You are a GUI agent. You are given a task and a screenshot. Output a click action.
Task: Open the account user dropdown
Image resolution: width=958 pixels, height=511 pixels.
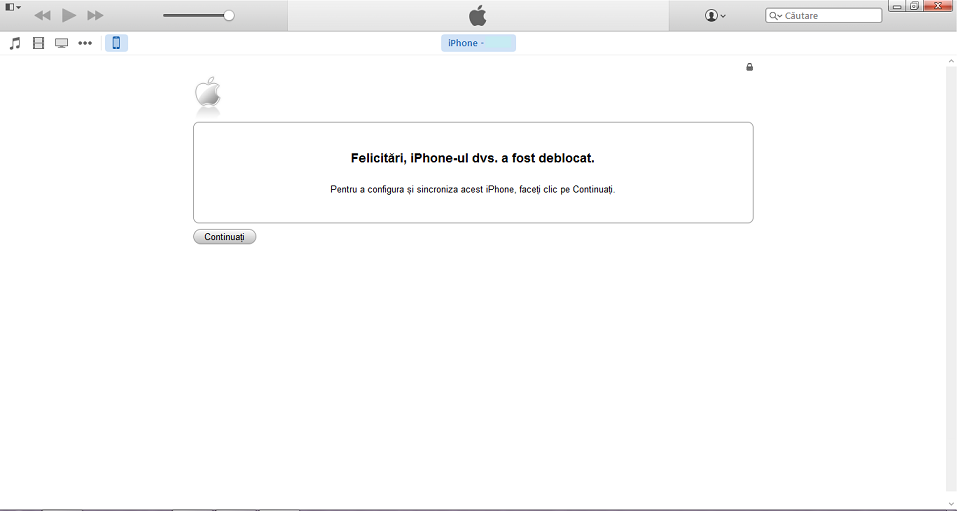[715, 16]
